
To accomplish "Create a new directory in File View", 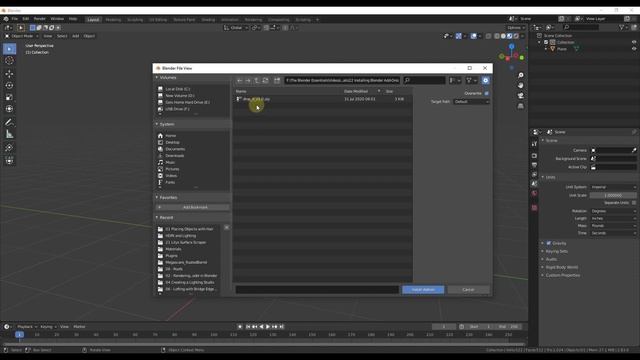I will pos(277,80).
